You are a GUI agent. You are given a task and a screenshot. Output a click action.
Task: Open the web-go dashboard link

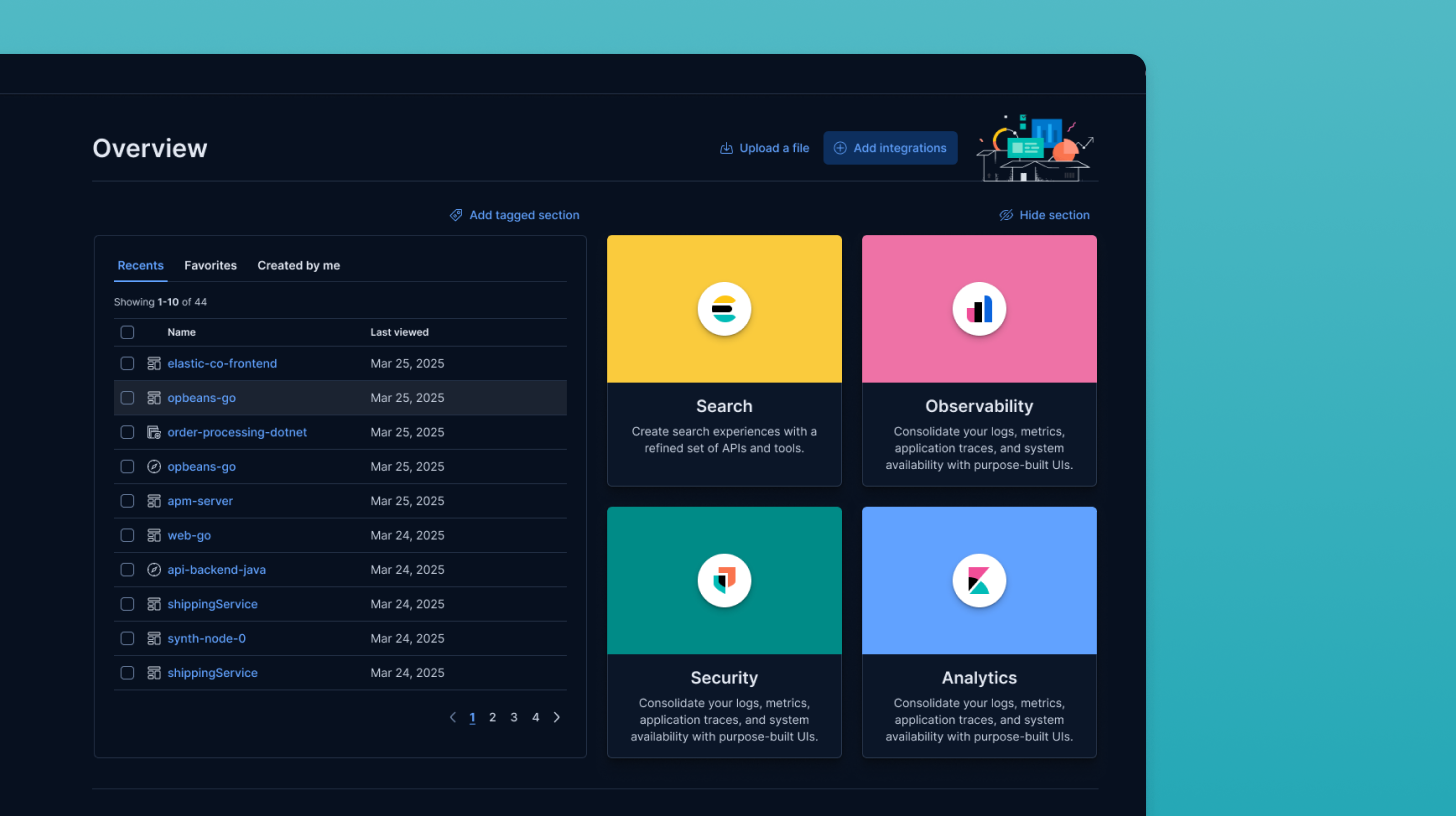click(x=189, y=535)
